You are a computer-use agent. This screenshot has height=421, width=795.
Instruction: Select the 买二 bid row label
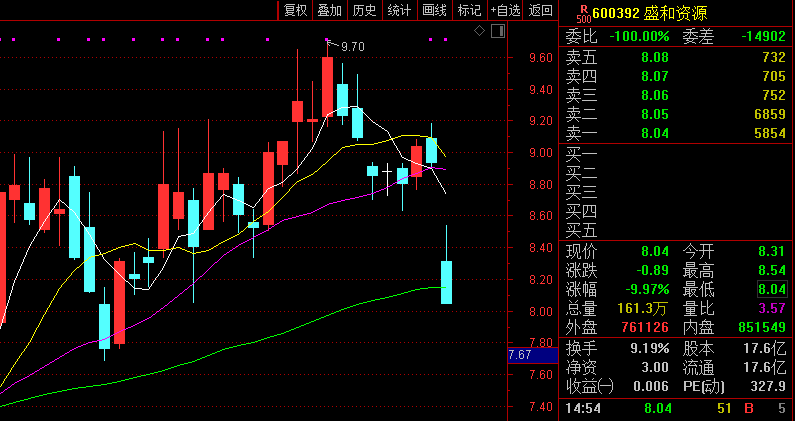pyautogui.click(x=582, y=174)
